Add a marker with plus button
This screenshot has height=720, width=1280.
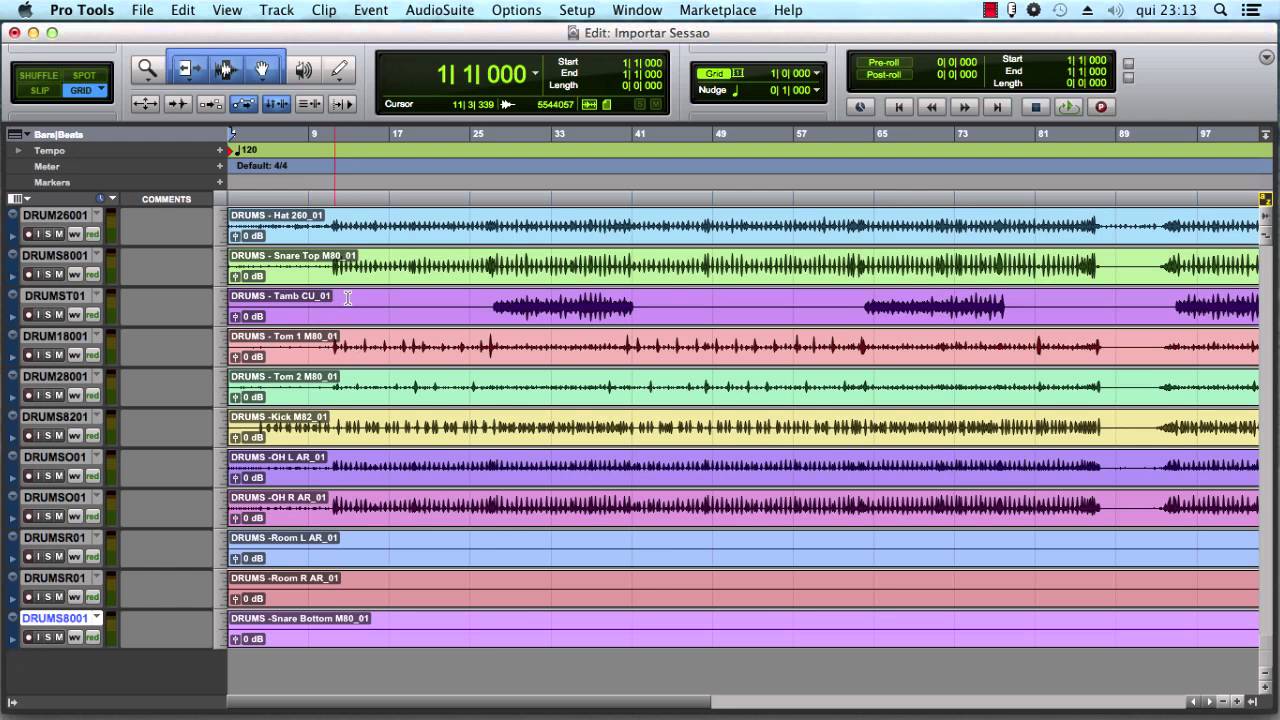220,182
